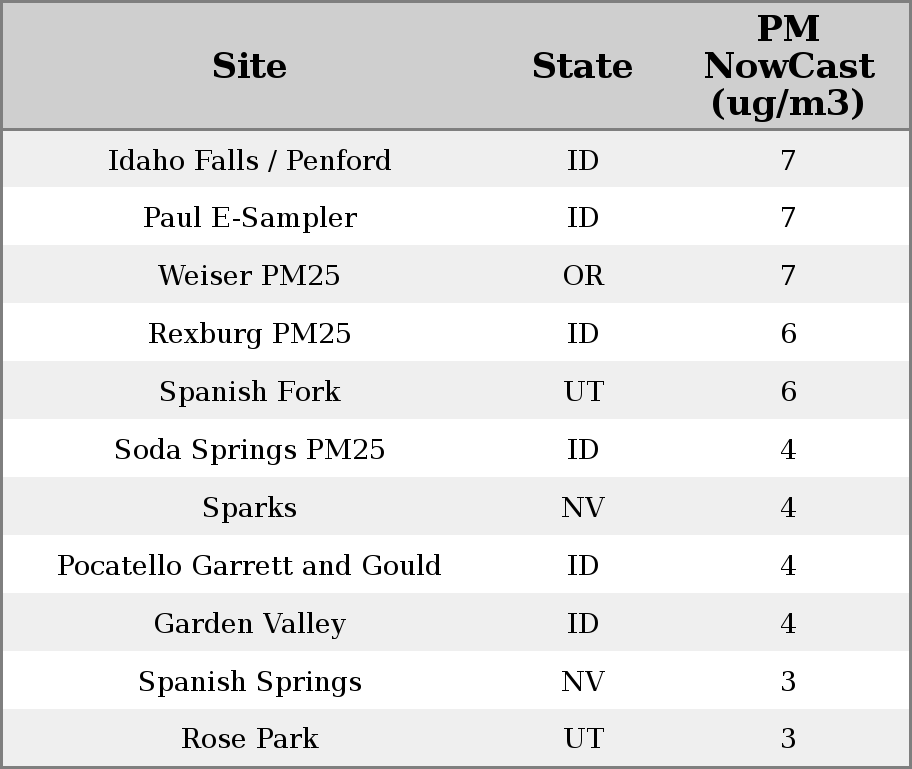The height and width of the screenshot is (769, 912).
Task: Select the Paul E-Sampler row
Action: tap(249, 218)
